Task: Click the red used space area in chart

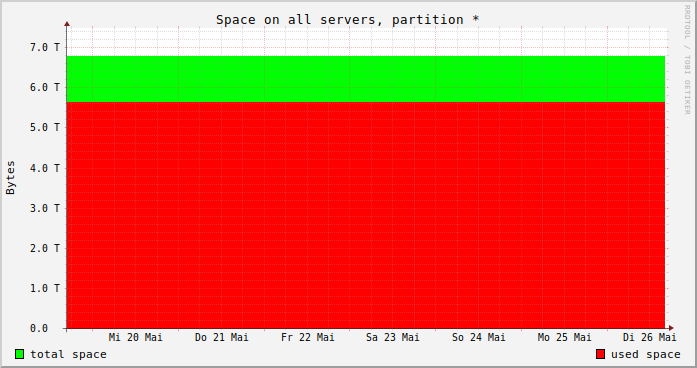Action: point(366,216)
